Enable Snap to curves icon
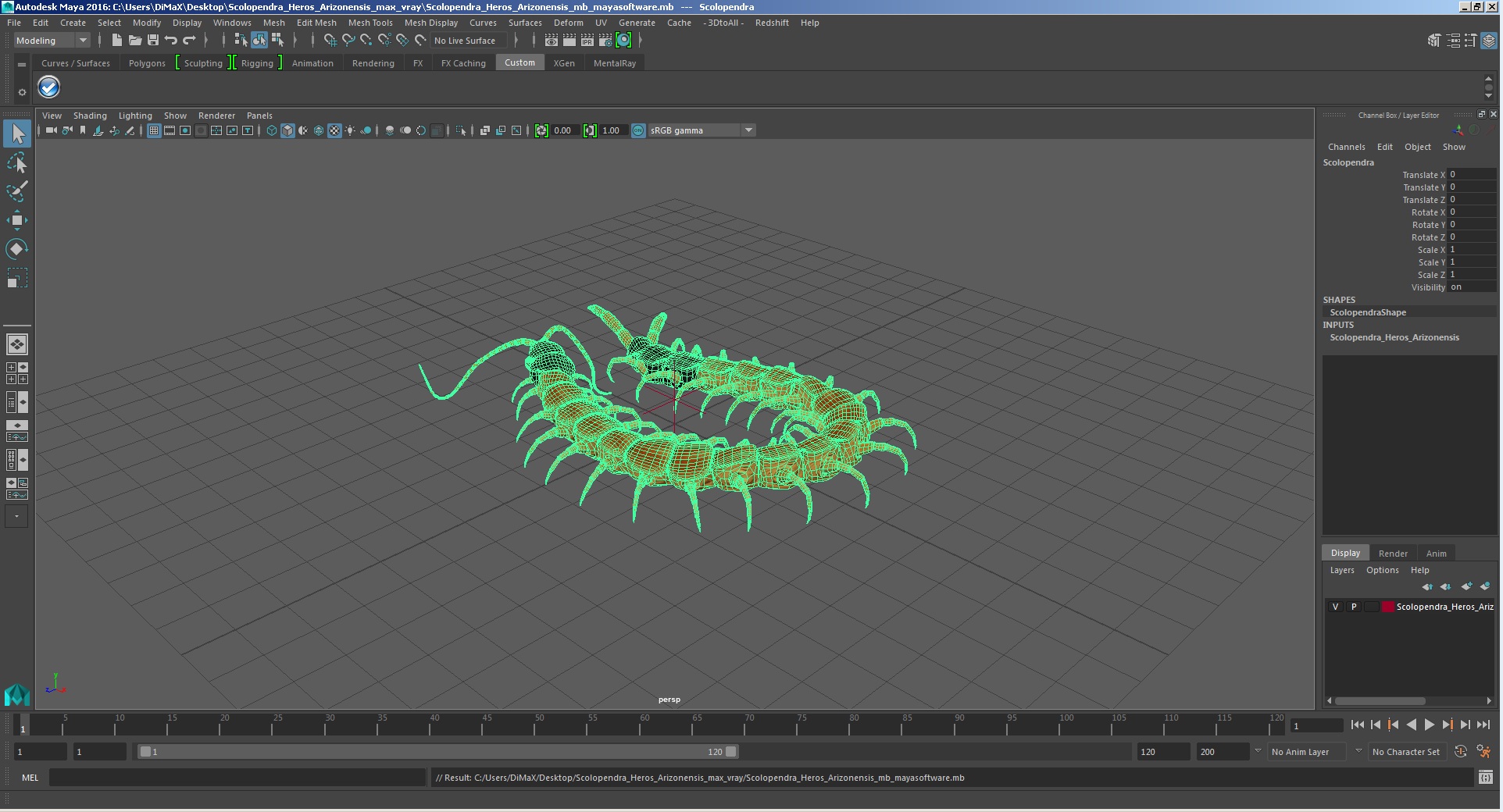 [x=348, y=41]
